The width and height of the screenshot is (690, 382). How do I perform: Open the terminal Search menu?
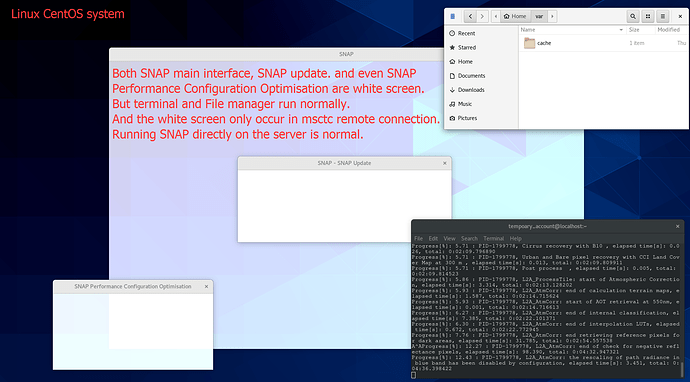[470, 239]
